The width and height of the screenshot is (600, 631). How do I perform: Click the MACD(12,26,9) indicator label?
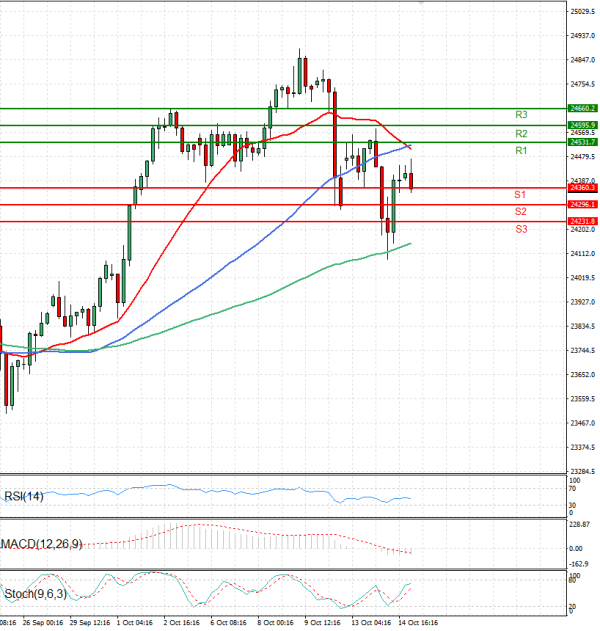point(41,544)
